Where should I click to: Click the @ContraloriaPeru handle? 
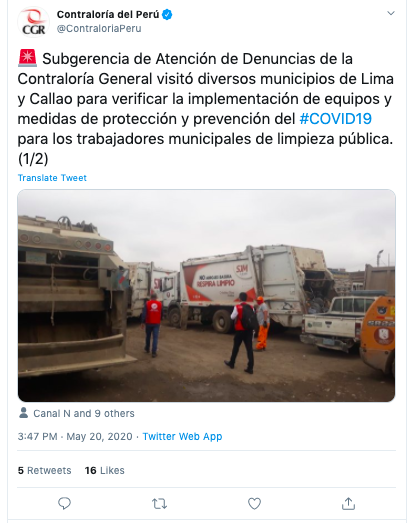click(99, 29)
